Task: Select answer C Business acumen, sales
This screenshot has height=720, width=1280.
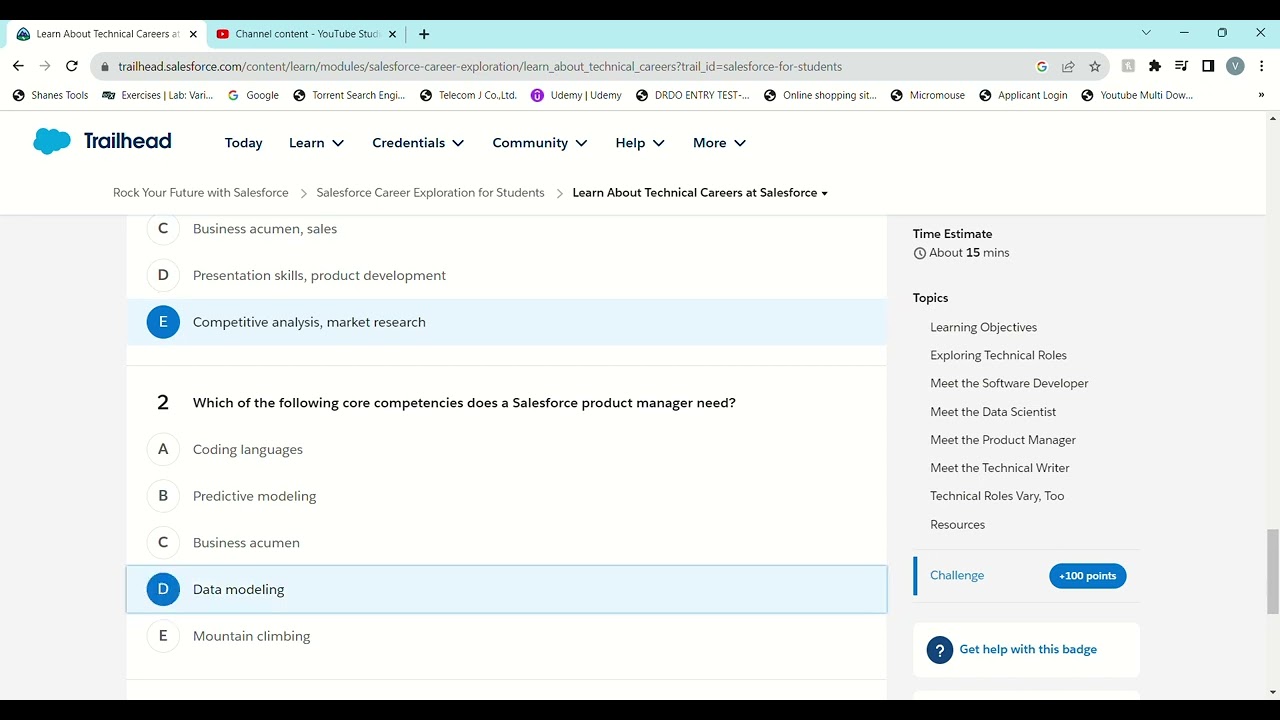Action: point(507,229)
